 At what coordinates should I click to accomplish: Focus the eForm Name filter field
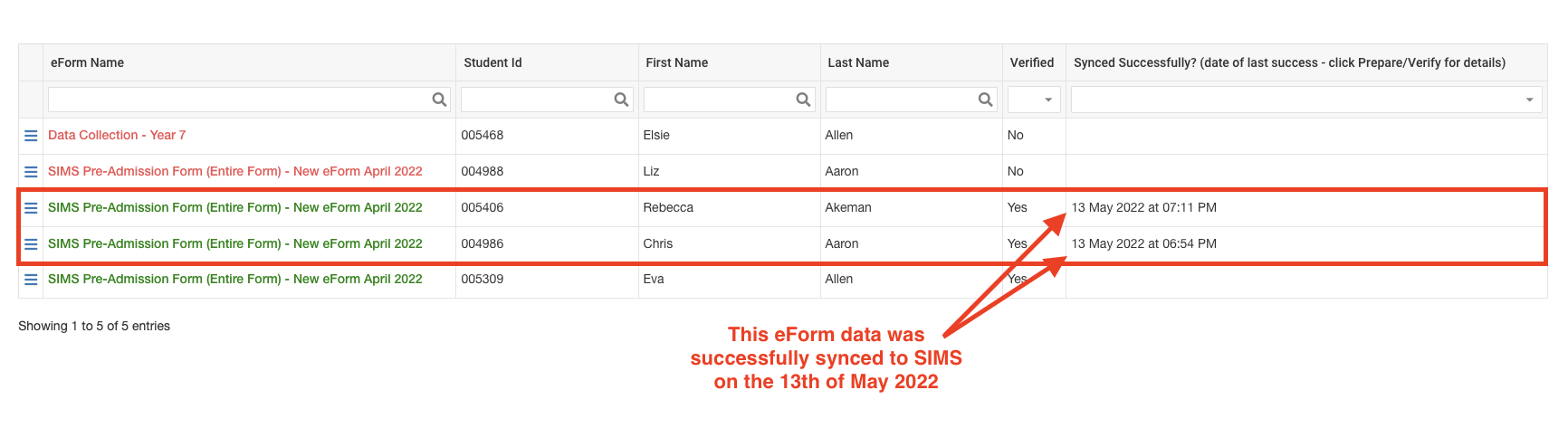pyautogui.click(x=249, y=100)
